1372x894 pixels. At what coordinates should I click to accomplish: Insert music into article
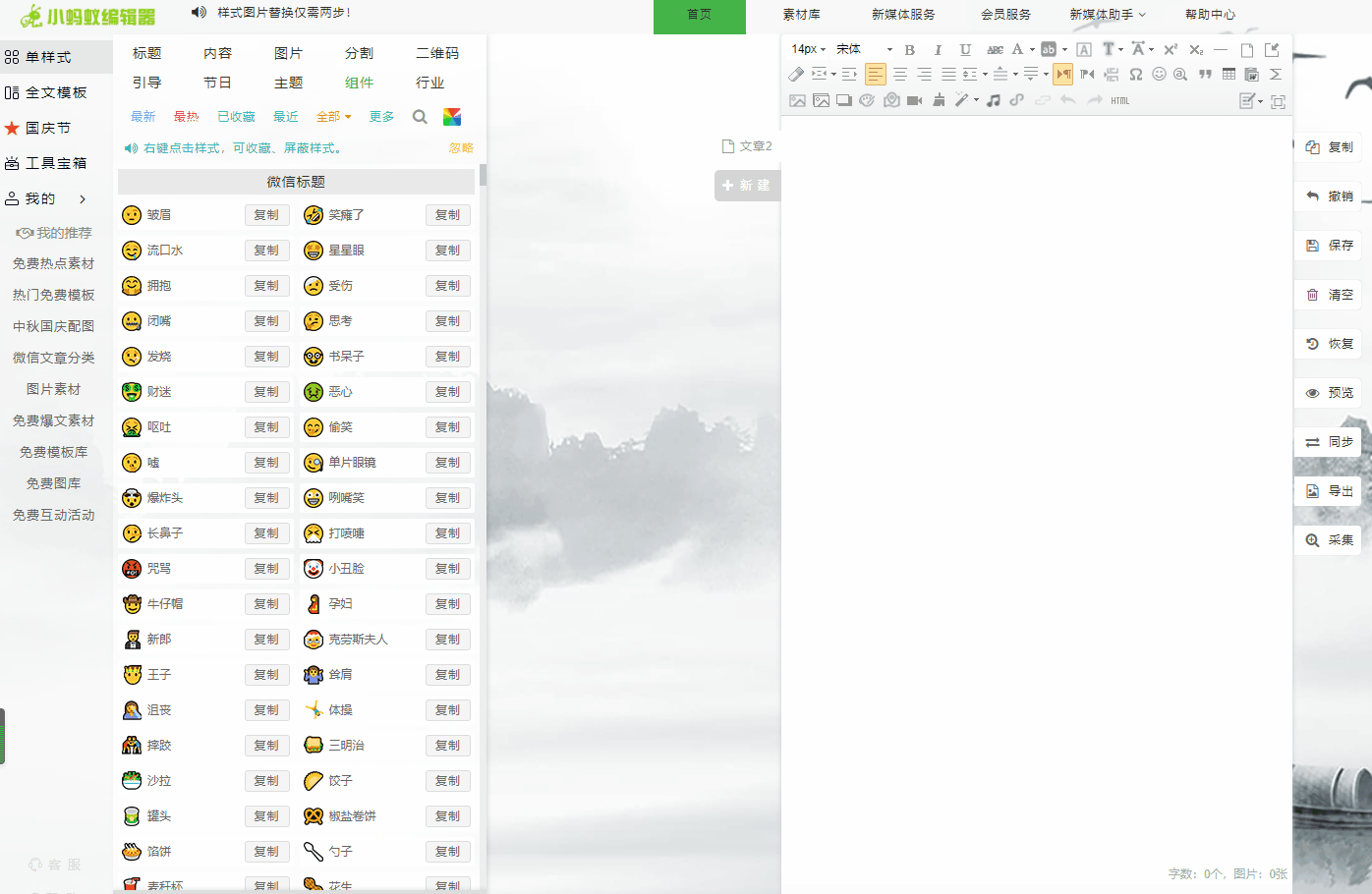[x=994, y=100]
